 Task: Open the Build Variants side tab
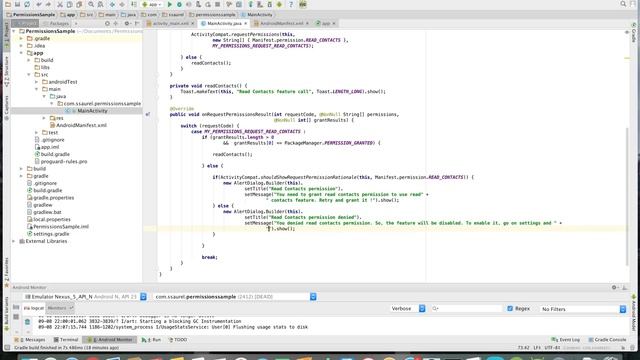(7, 312)
